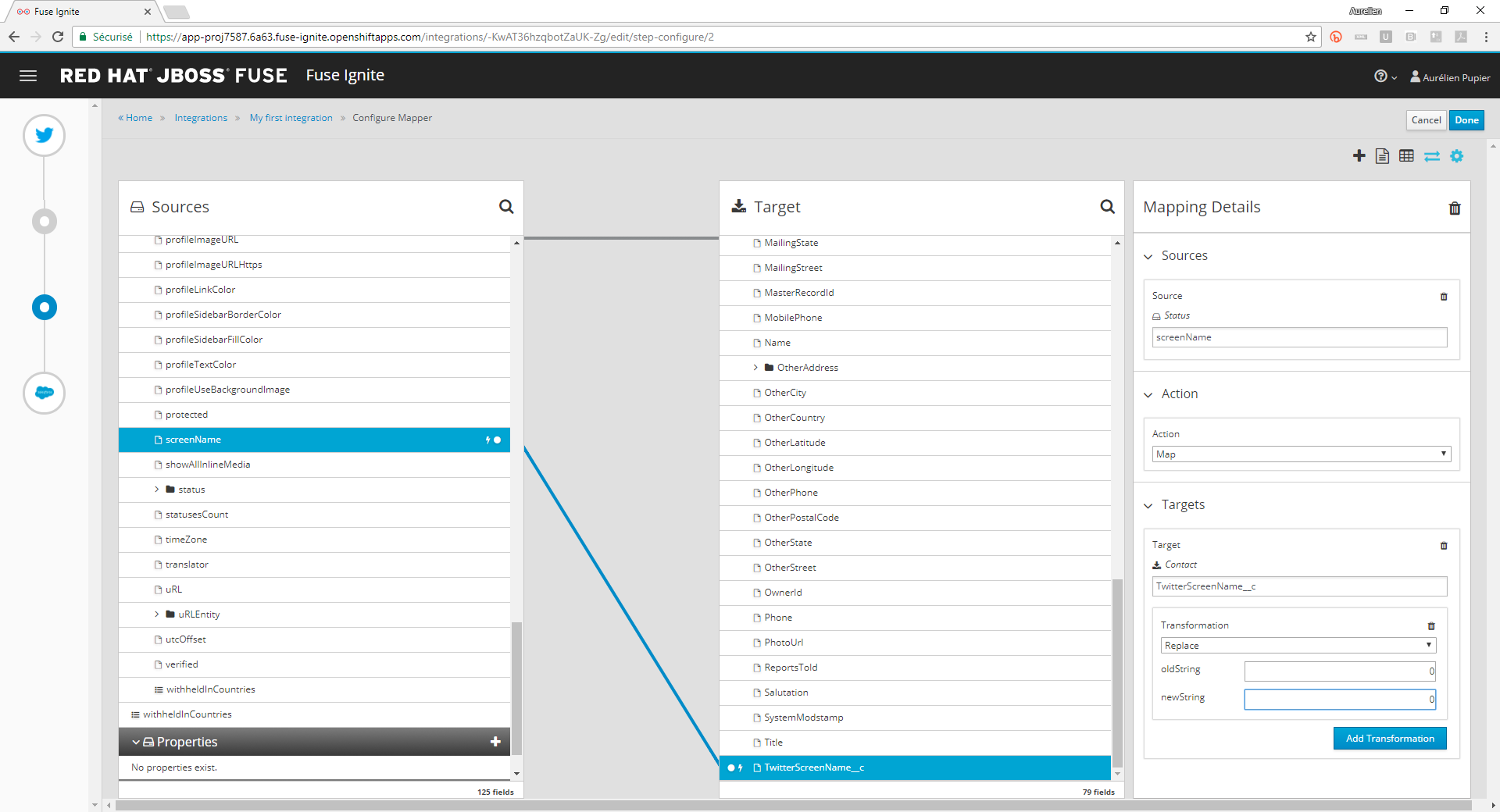Screen dimensions: 1500x812
Task: Remove the Replace transformation with its trash icon
Action: click(x=1430, y=625)
